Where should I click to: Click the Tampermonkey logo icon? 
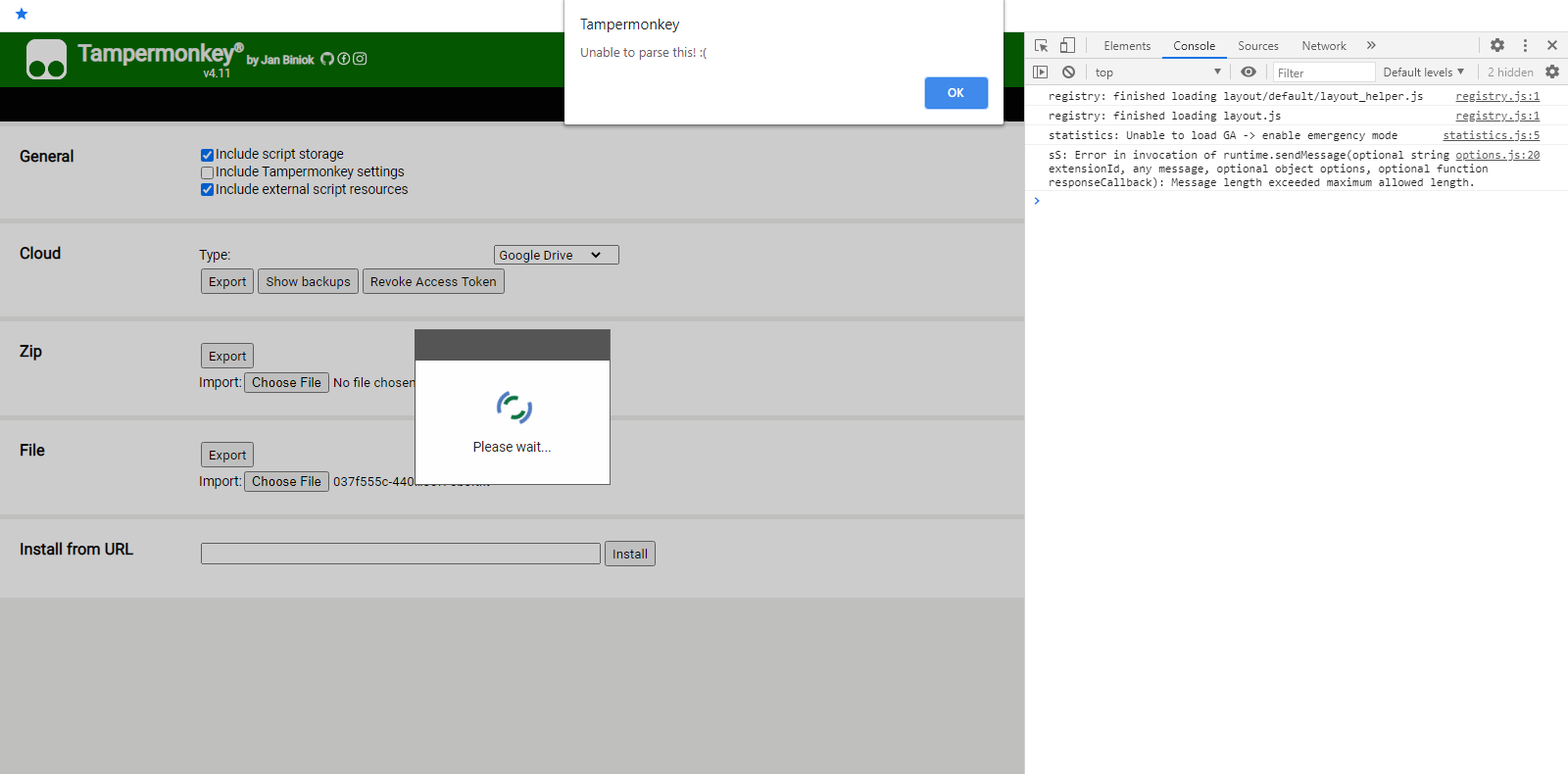tap(46, 59)
